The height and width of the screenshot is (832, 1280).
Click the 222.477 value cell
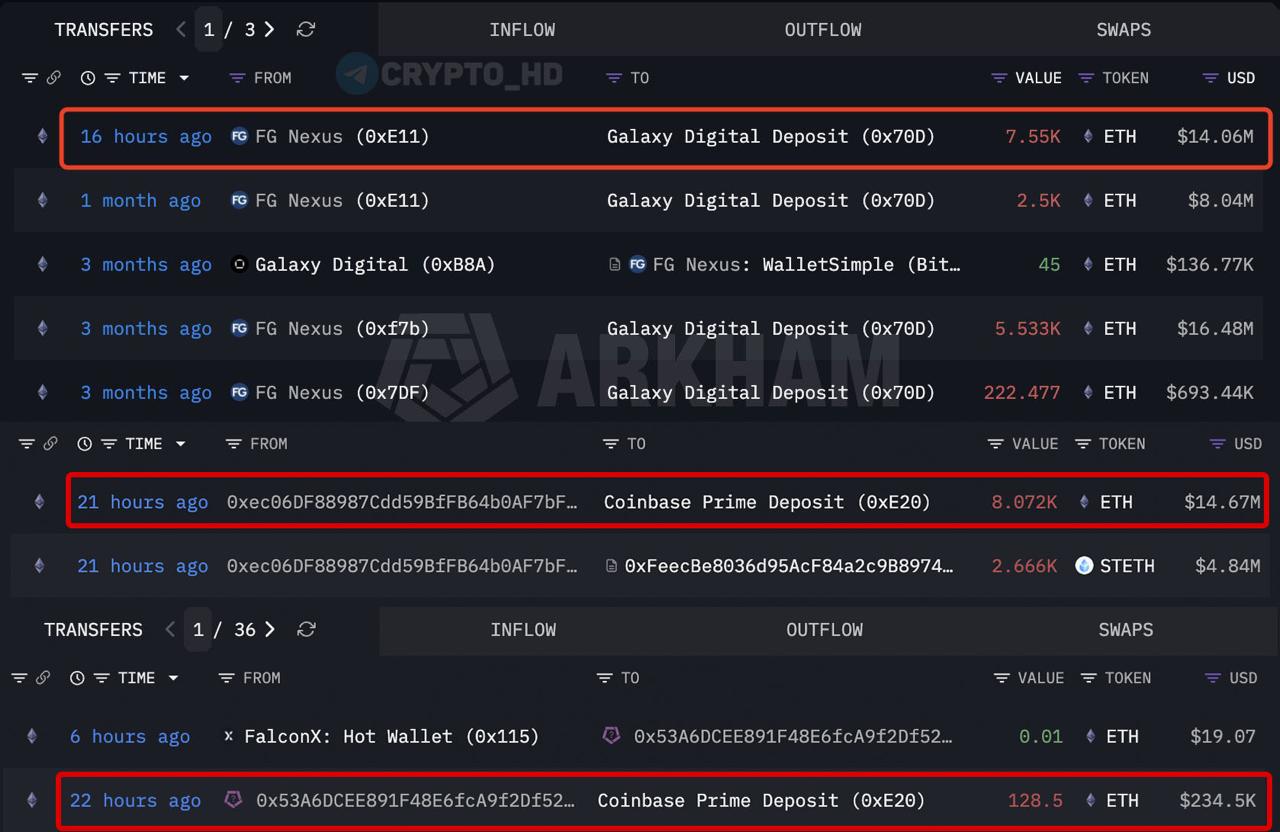click(x=1022, y=392)
